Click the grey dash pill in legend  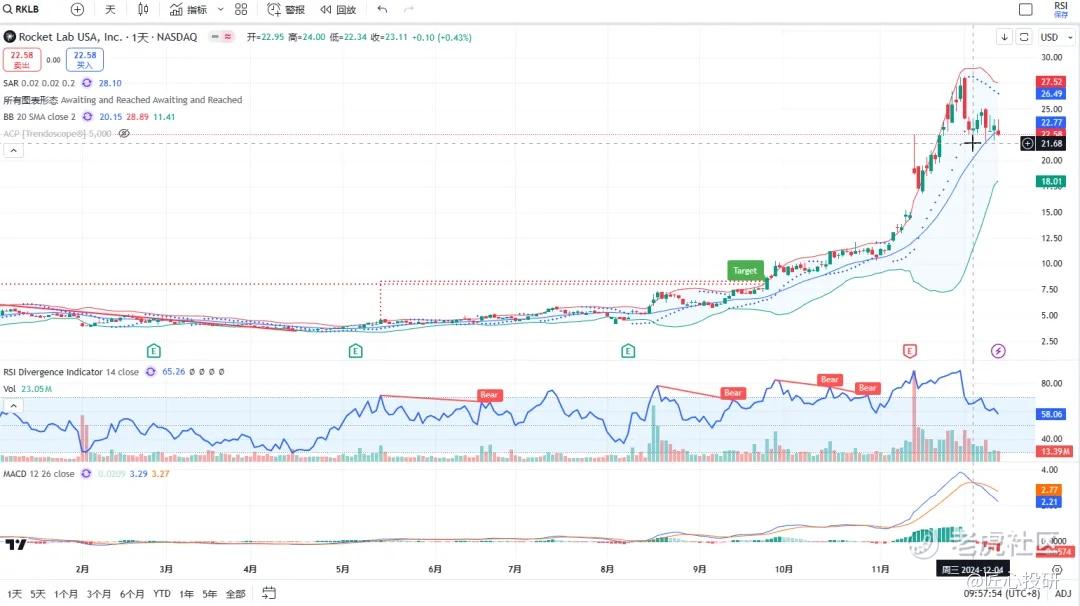(x=216, y=36)
